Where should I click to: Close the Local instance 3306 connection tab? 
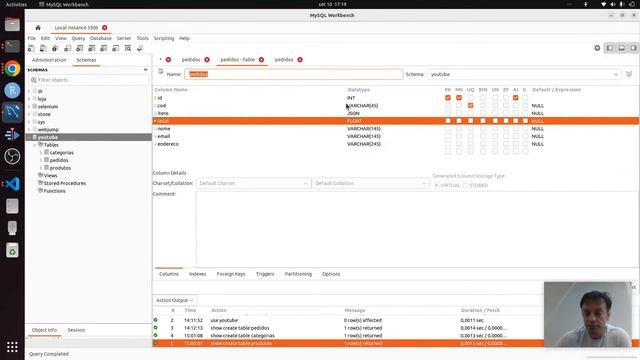[x=105, y=28]
